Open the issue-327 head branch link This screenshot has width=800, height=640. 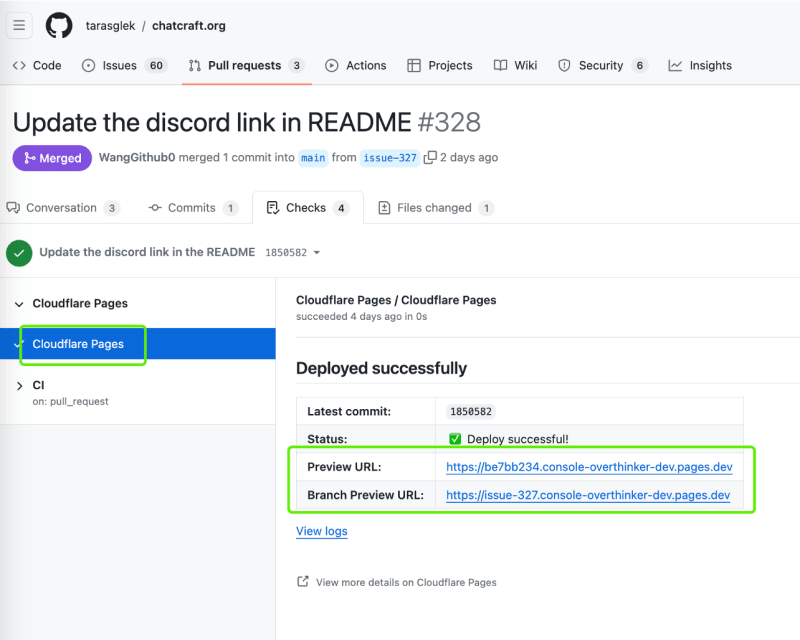[x=390, y=158]
